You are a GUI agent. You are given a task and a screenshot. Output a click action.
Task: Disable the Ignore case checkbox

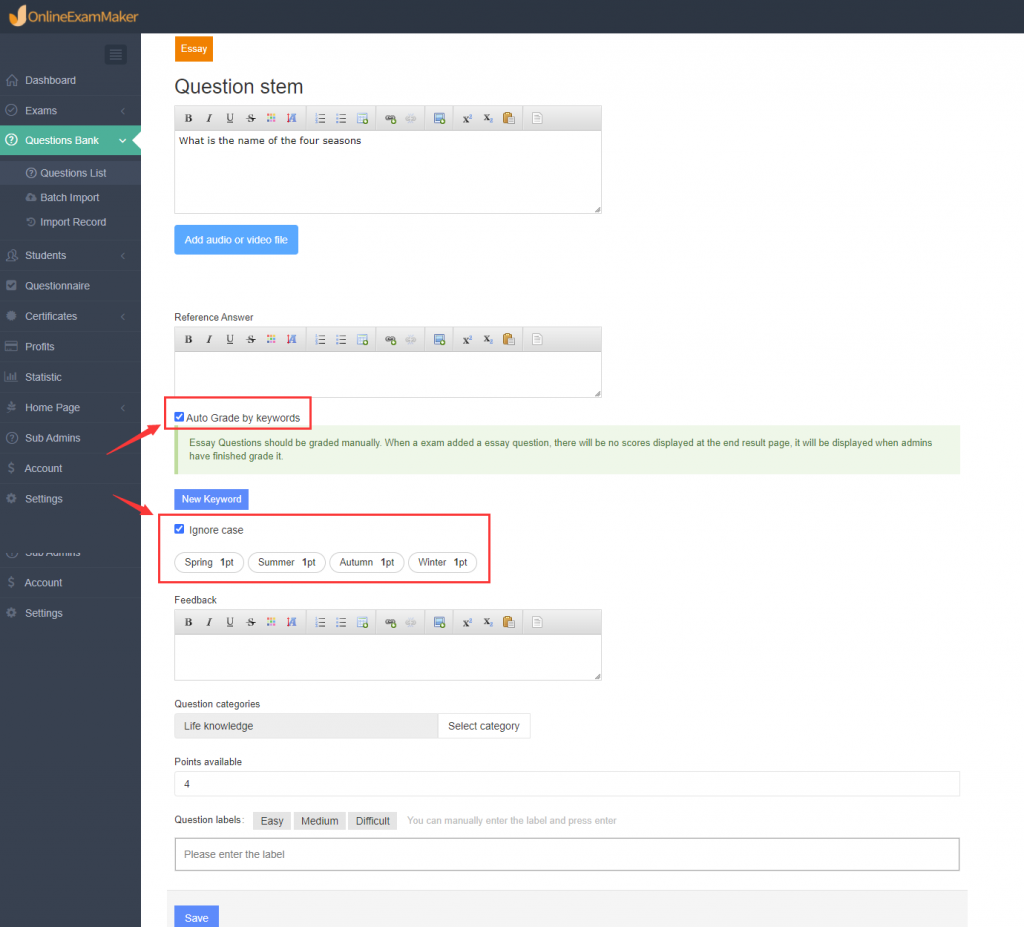(179, 529)
